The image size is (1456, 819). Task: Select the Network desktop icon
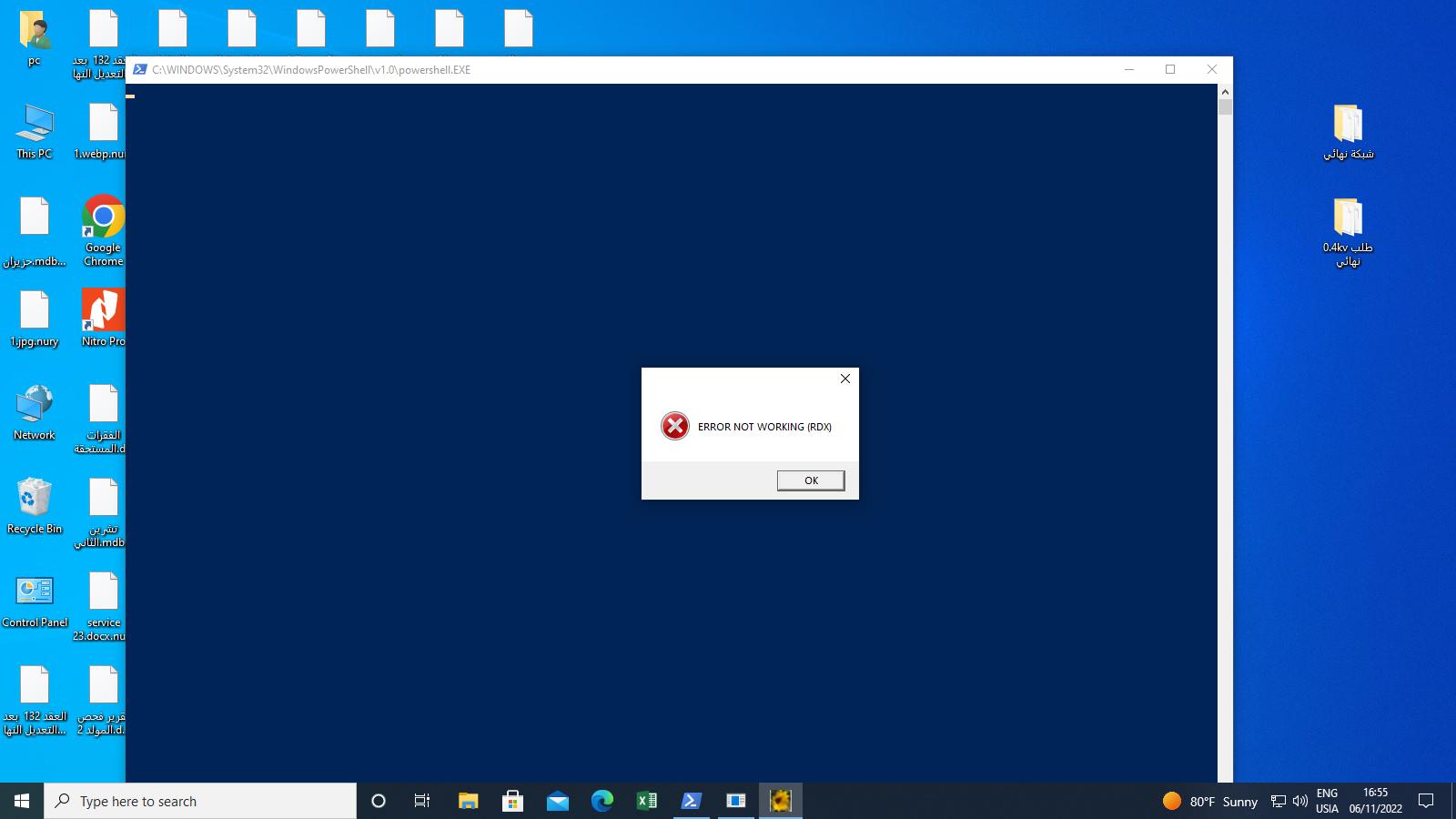click(35, 405)
